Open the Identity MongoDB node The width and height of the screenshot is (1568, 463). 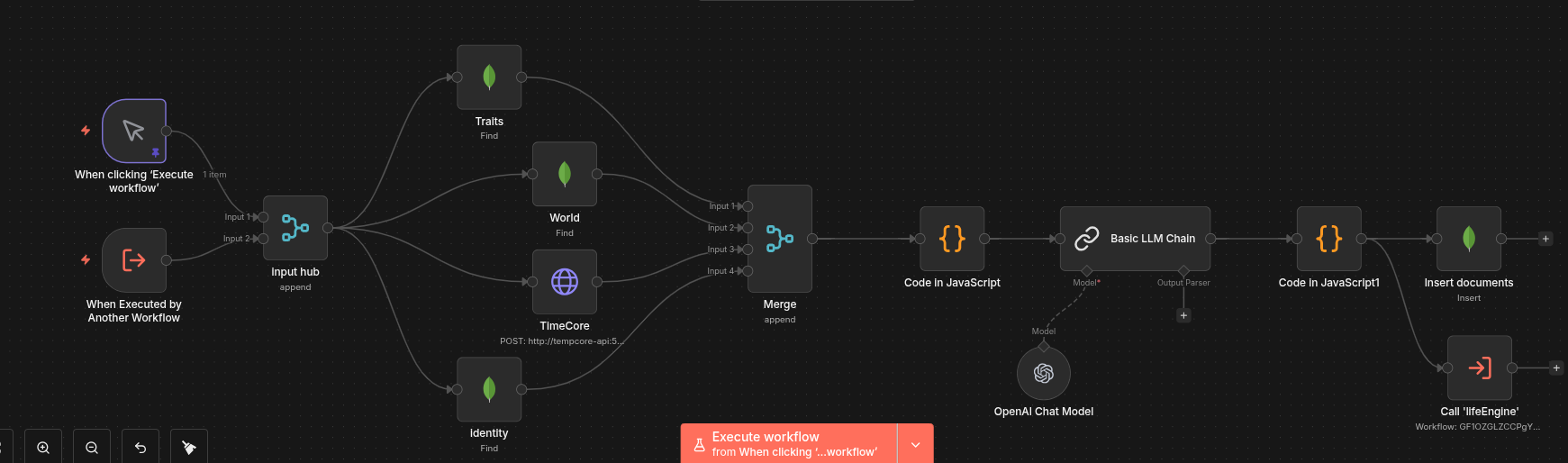pyautogui.click(x=489, y=389)
